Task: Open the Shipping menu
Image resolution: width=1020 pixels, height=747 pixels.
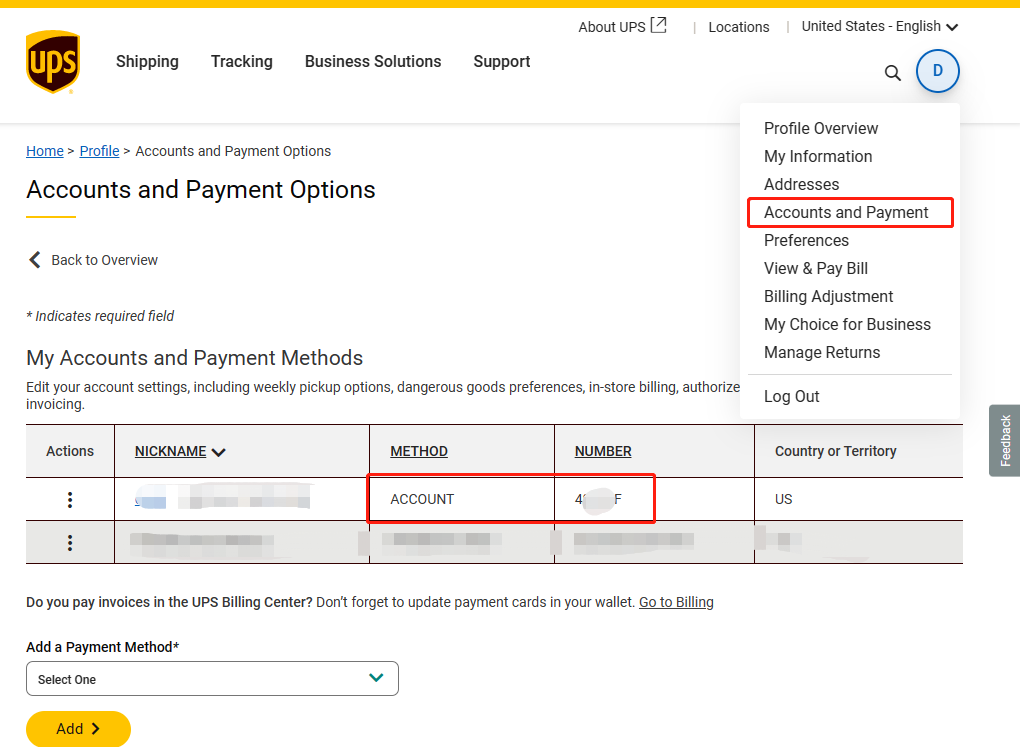Action: pyautogui.click(x=147, y=61)
